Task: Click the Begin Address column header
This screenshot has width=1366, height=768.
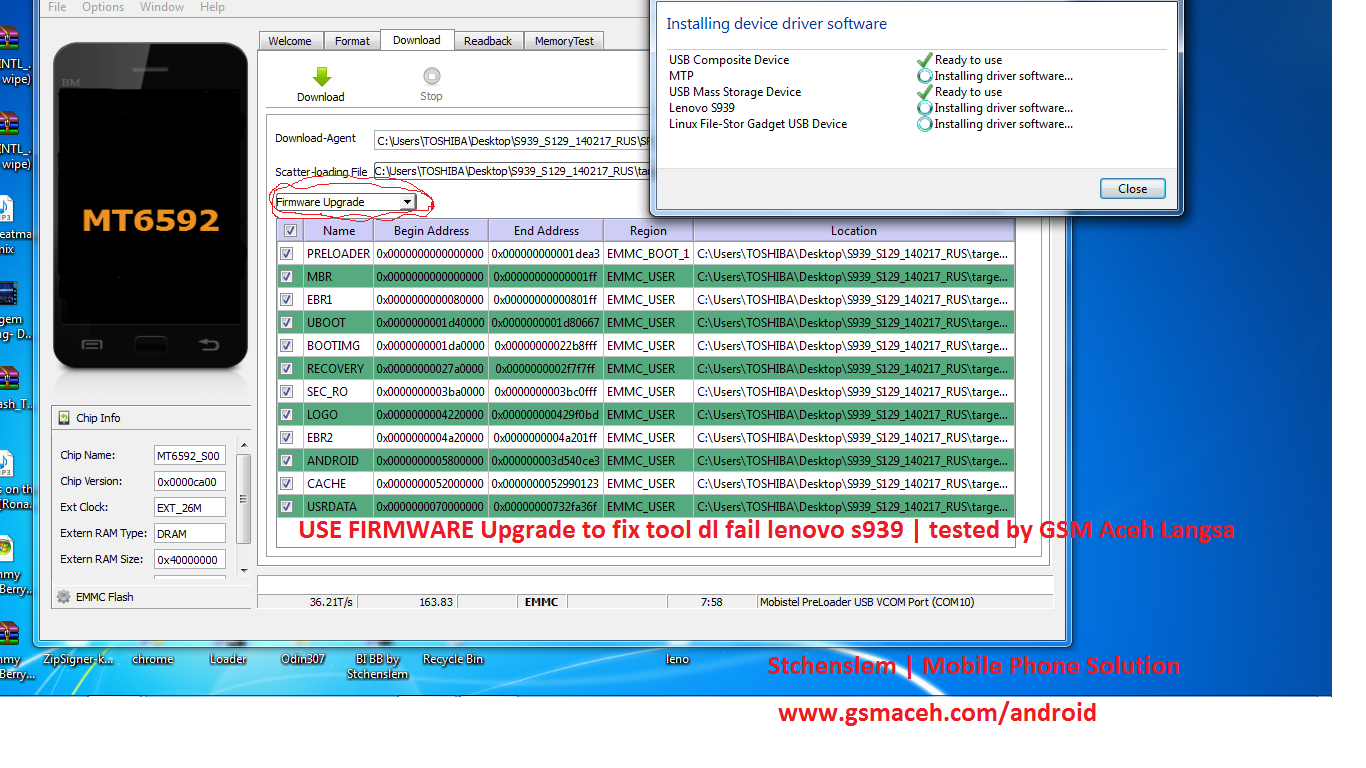Action: [x=431, y=231]
